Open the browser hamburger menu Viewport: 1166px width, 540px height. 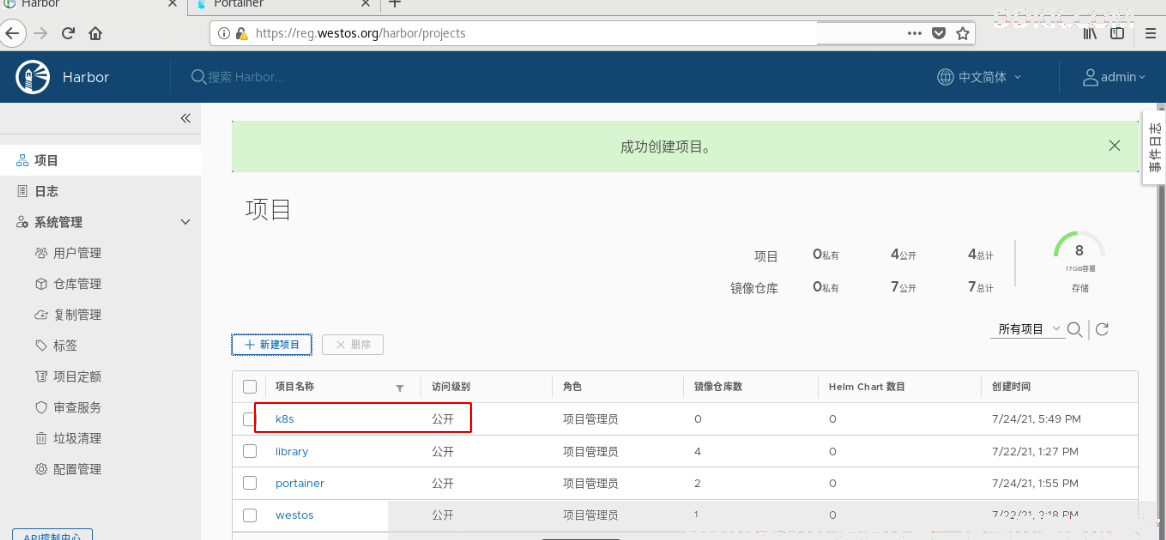click(x=1150, y=33)
